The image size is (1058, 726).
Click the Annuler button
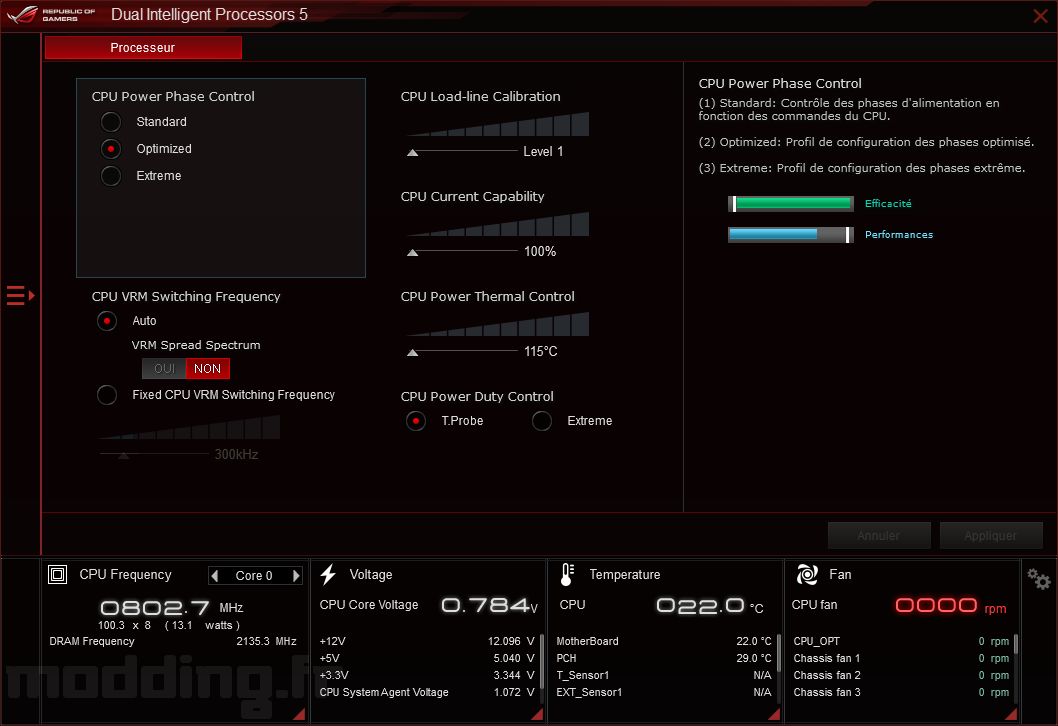(879, 536)
